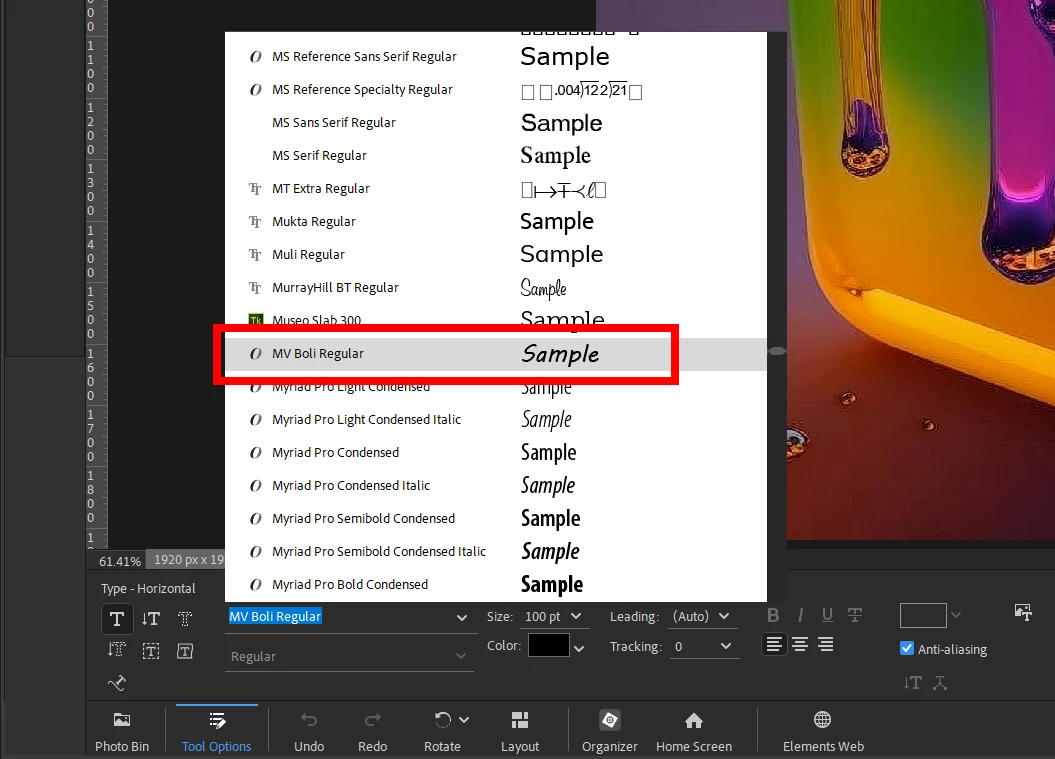Choose Myriad Pro Semibold Condensed font
Screen dimensions: 1055x759
496,518
